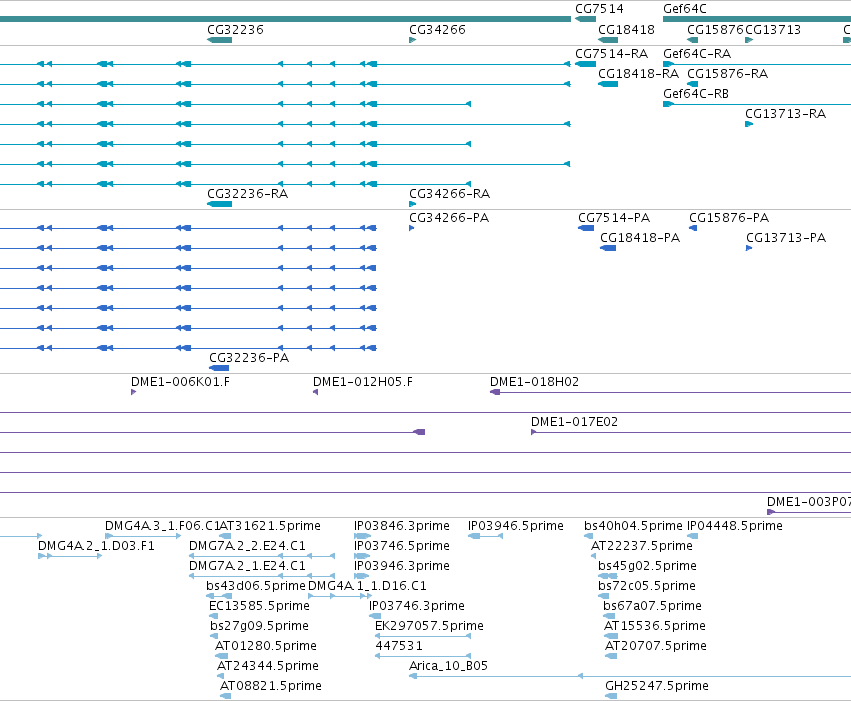Select the DME1-017E02 feature label
The height and width of the screenshot is (701, 851).
pyautogui.click(x=574, y=422)
